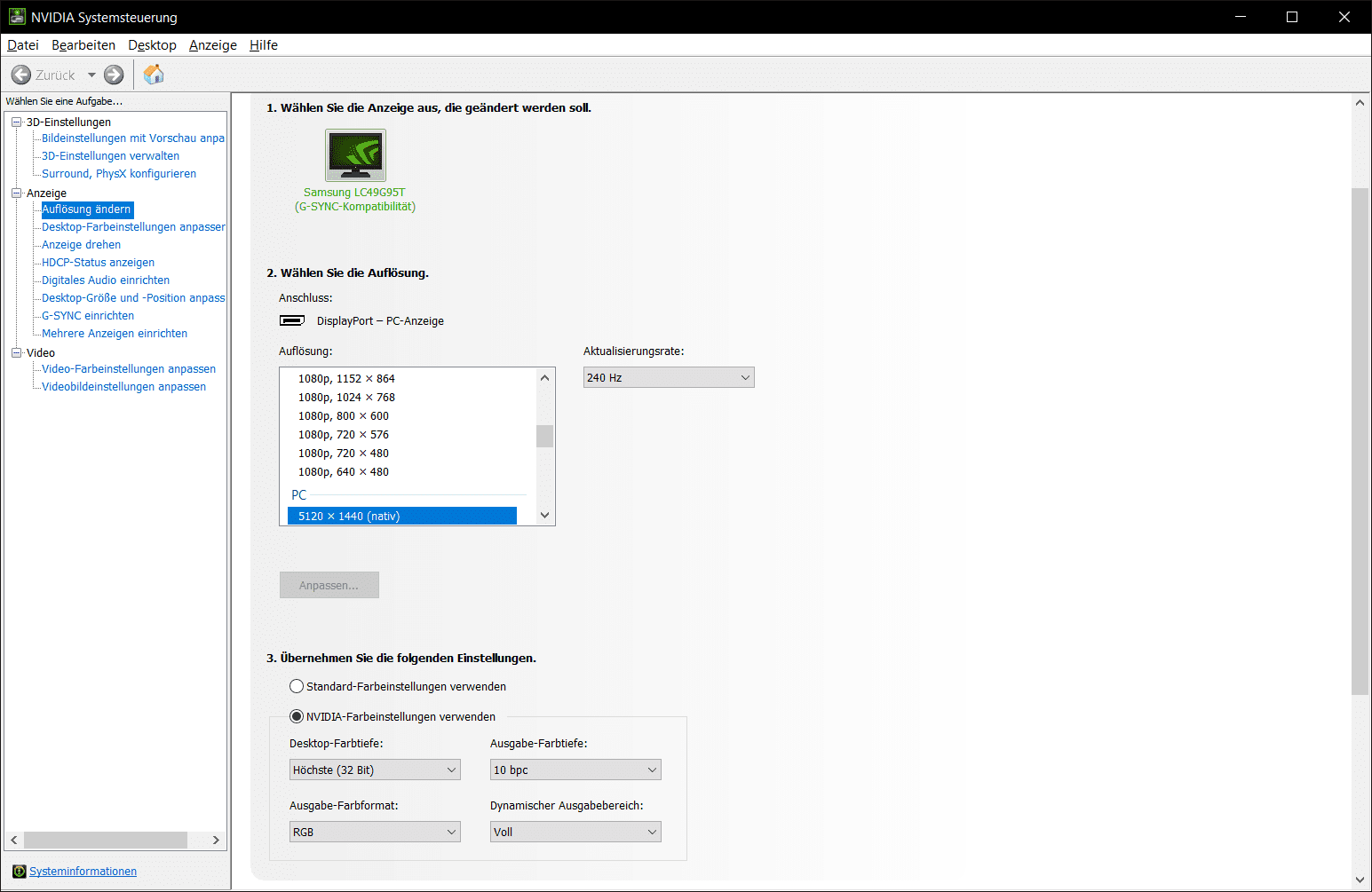This screenshot has height=892, width=1372.
Task: Open Video-Farbeinstellungen anpassen
Action: [x=129, y=369]
